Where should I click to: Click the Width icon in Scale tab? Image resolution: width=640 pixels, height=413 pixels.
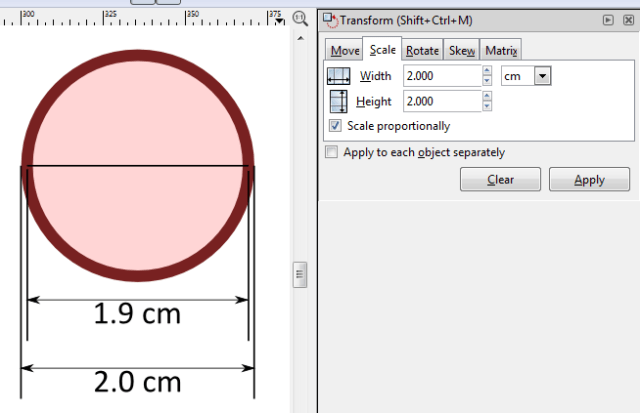338,76
